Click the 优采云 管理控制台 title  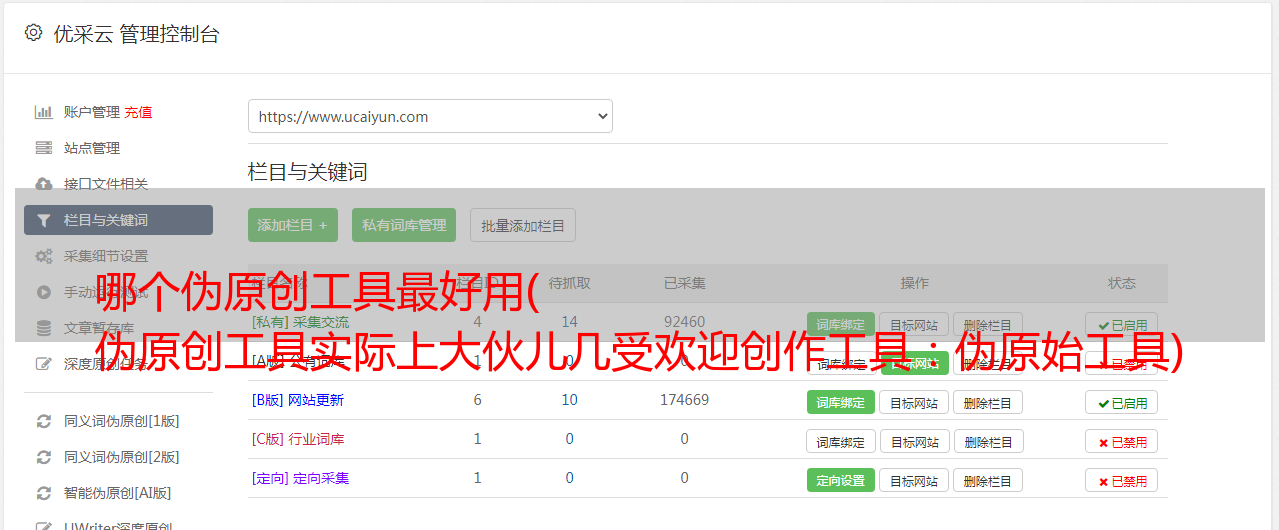pos(136,34)
